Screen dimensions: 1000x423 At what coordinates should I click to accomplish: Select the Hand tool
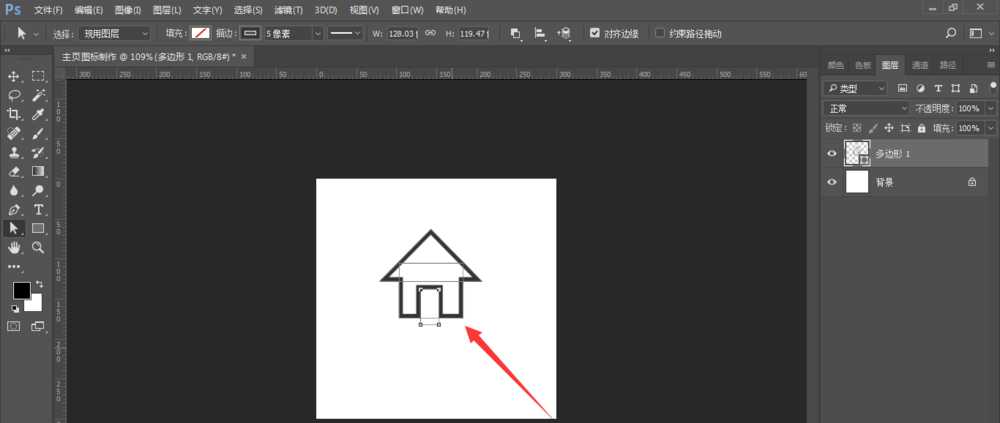pyautogui.click(x=15, y=247)
